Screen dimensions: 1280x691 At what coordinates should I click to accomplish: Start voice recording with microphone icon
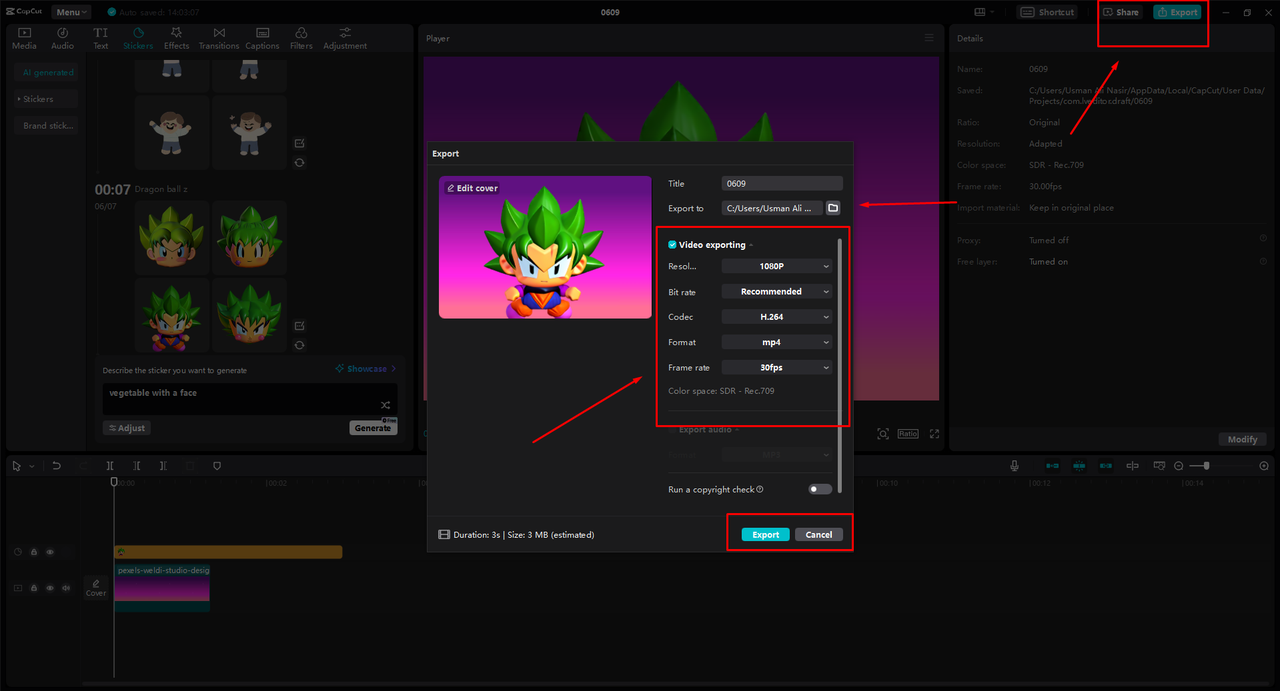click(1014, 466)
